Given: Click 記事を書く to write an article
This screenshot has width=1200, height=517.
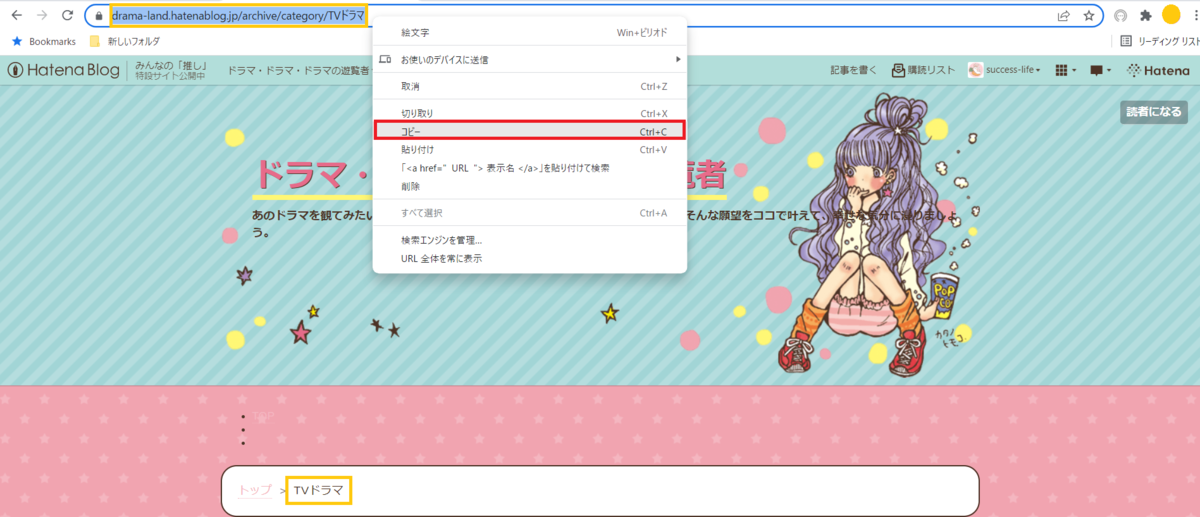Looking at the screenshot, I should [853, 70].
